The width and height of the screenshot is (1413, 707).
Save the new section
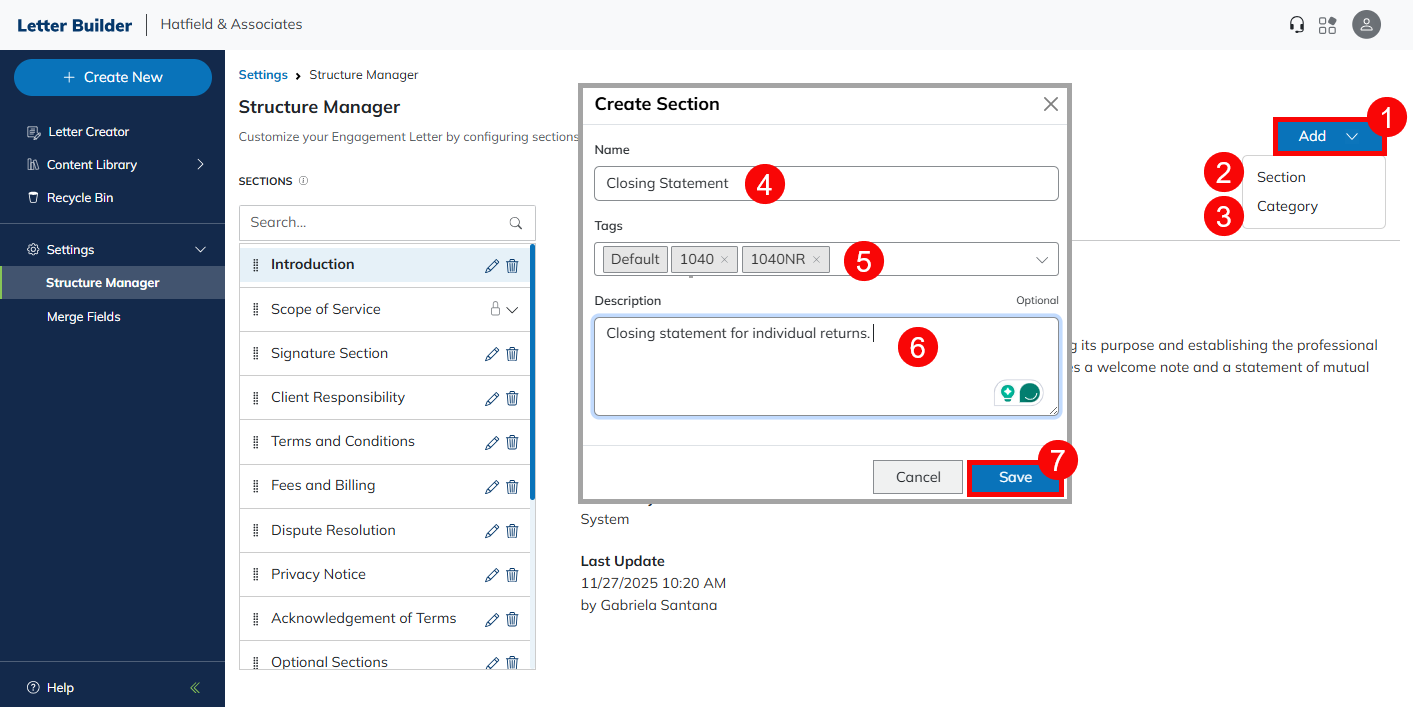(x=1015, y=478)
